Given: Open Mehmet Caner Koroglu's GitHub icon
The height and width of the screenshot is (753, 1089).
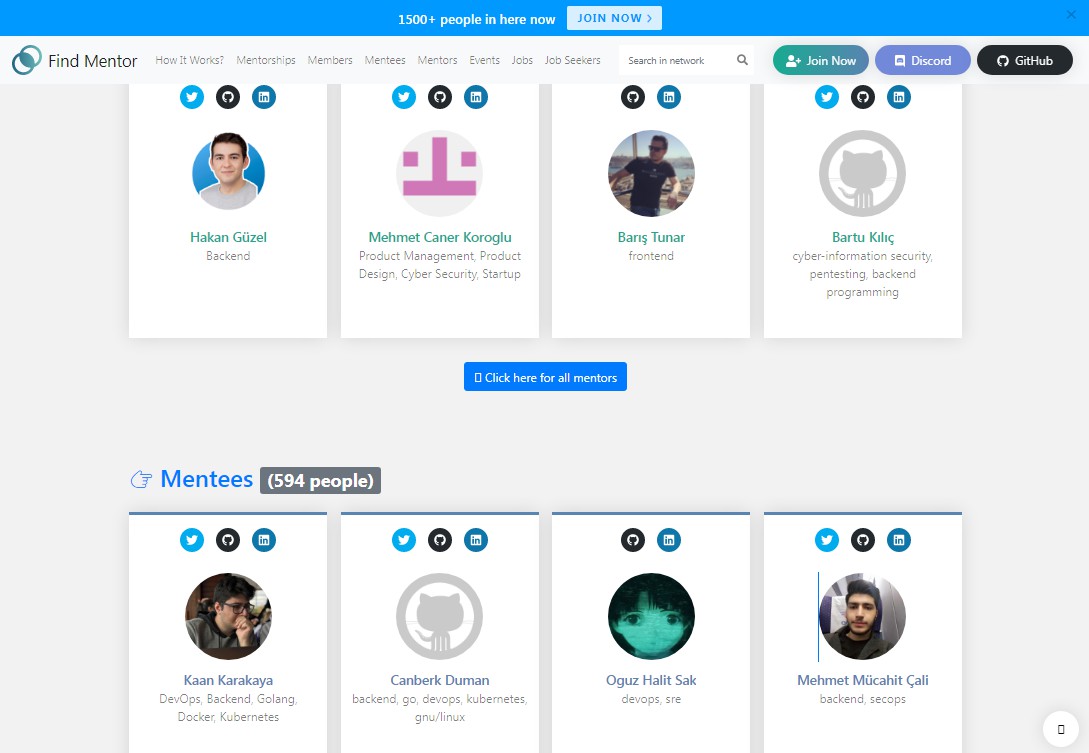Looking at the screenshot, I should click(440, 97).
